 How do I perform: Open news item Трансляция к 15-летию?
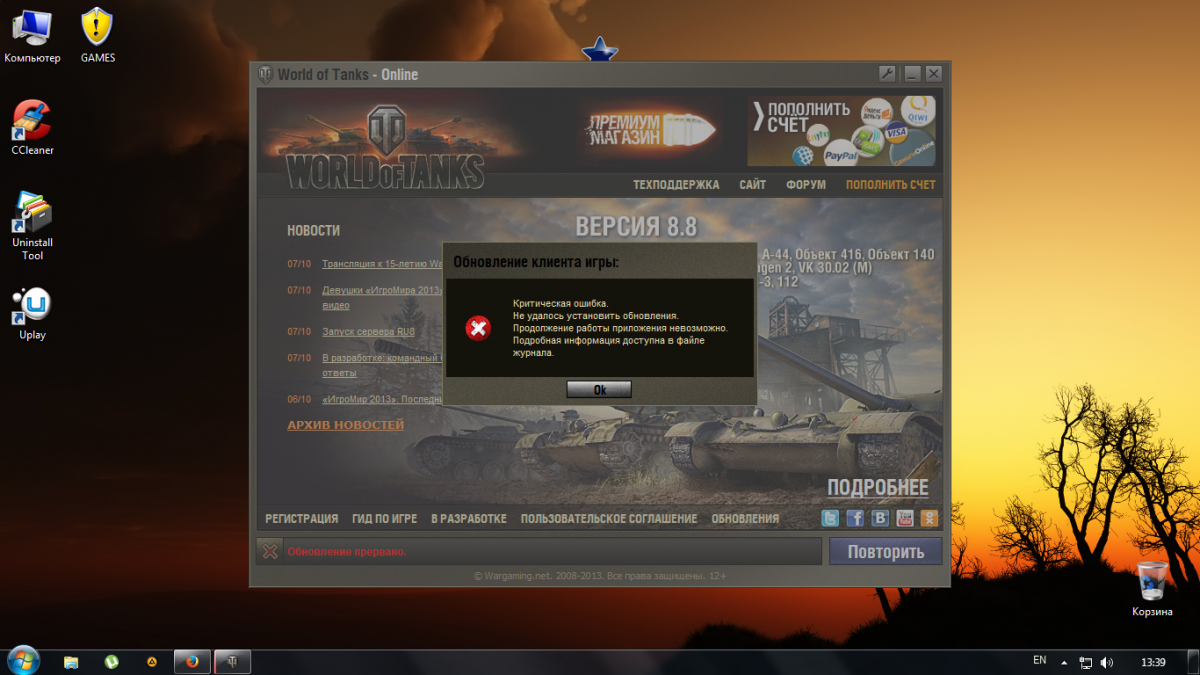382,264
